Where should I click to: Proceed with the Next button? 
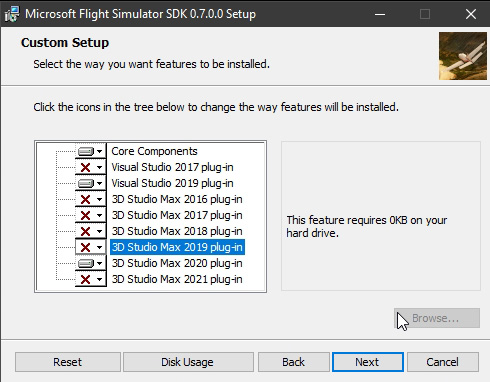click(x=368, y=362)
